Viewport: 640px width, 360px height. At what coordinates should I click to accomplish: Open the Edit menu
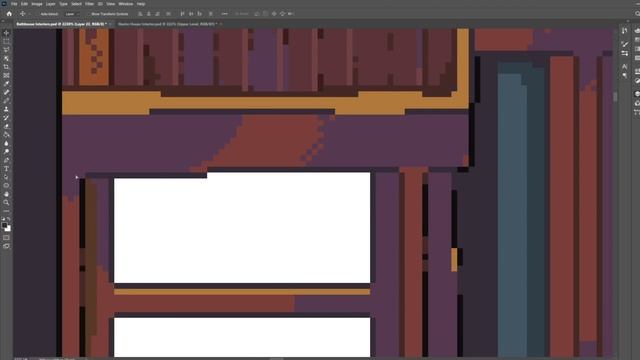coord(24,4)
